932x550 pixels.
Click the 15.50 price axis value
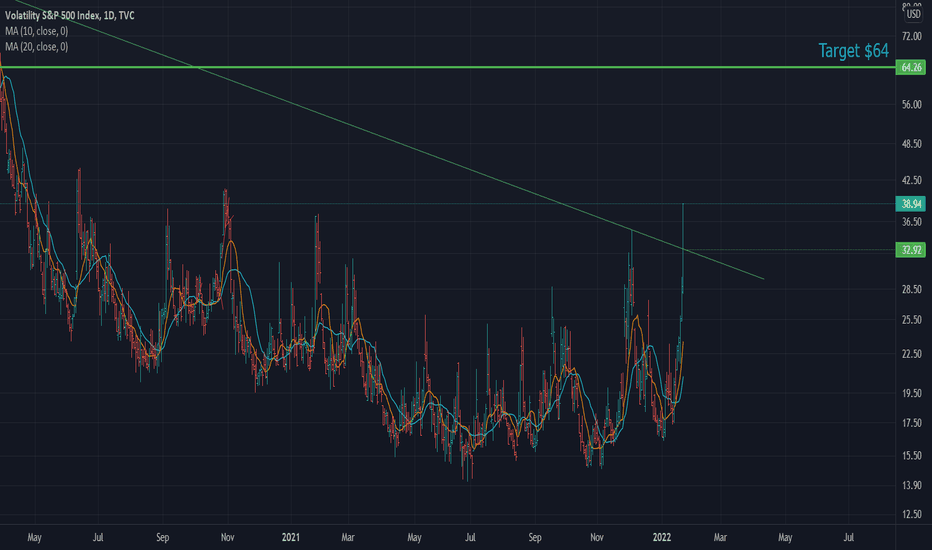[911, 455]
